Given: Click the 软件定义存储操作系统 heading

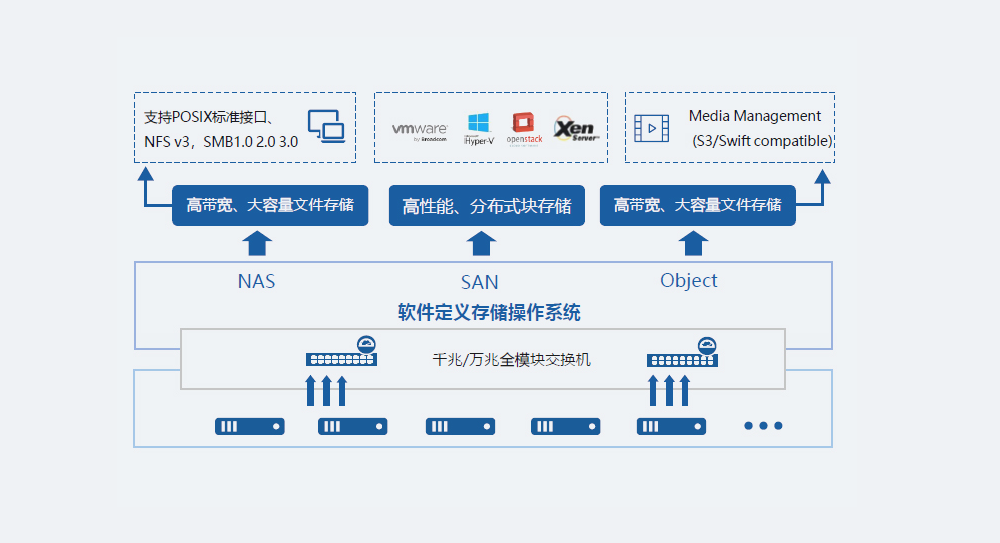Looking at the screenshot, I should pyautogui.click(x=489, y=313).
